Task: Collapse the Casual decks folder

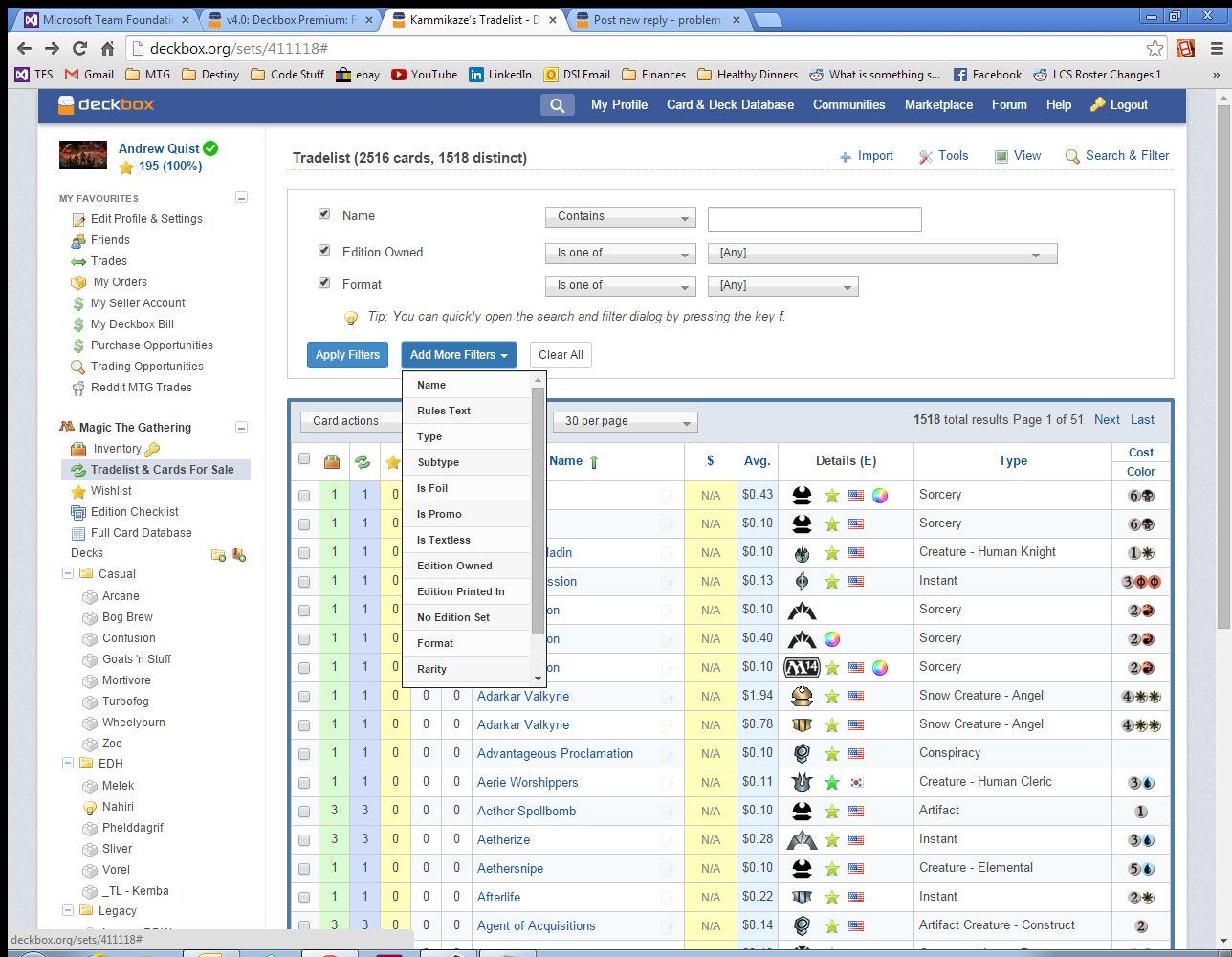Action: pos(68,574)
